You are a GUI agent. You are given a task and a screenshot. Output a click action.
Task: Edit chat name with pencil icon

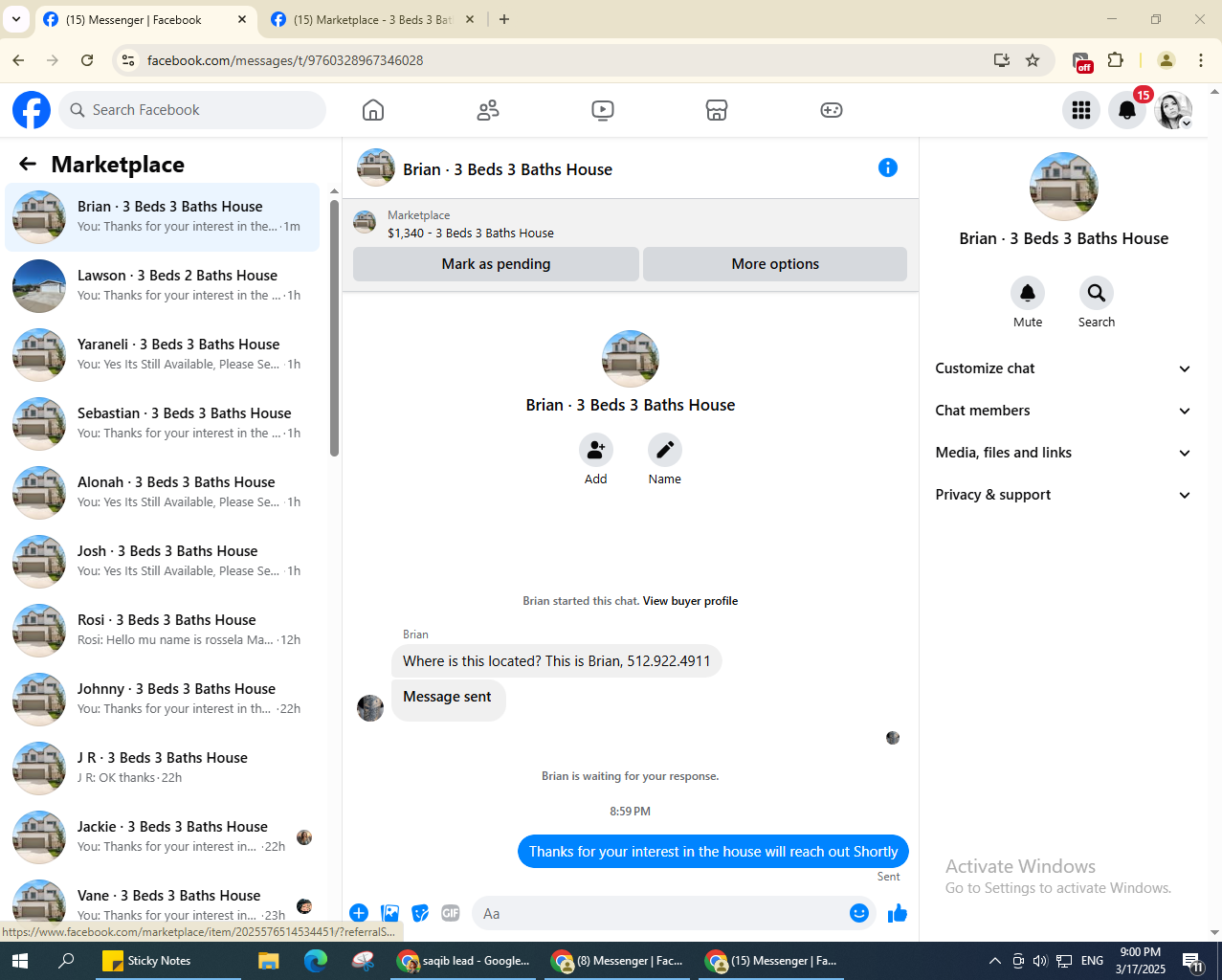(x=665, y=450)
